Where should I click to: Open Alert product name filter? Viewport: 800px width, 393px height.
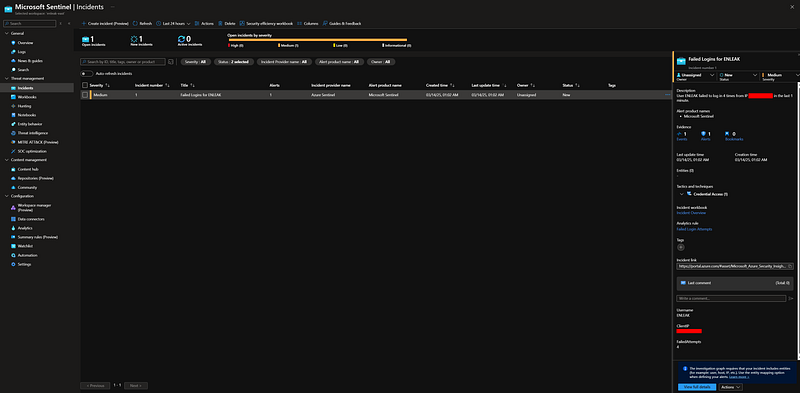[x=339, y=62]
